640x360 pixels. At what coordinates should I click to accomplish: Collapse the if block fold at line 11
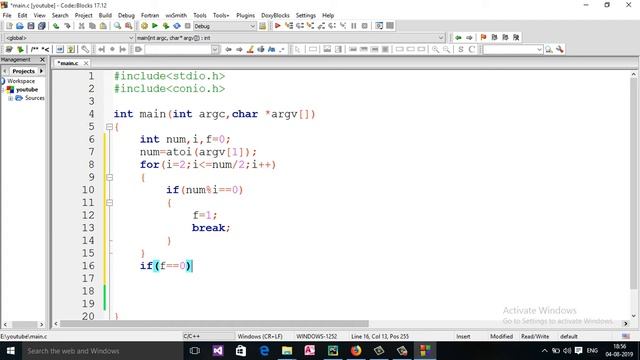coord(109,203)
